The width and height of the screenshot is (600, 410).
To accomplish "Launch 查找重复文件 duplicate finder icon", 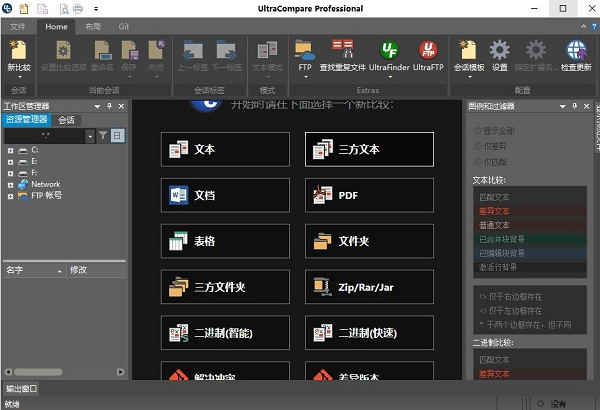I will pos(342,51).
